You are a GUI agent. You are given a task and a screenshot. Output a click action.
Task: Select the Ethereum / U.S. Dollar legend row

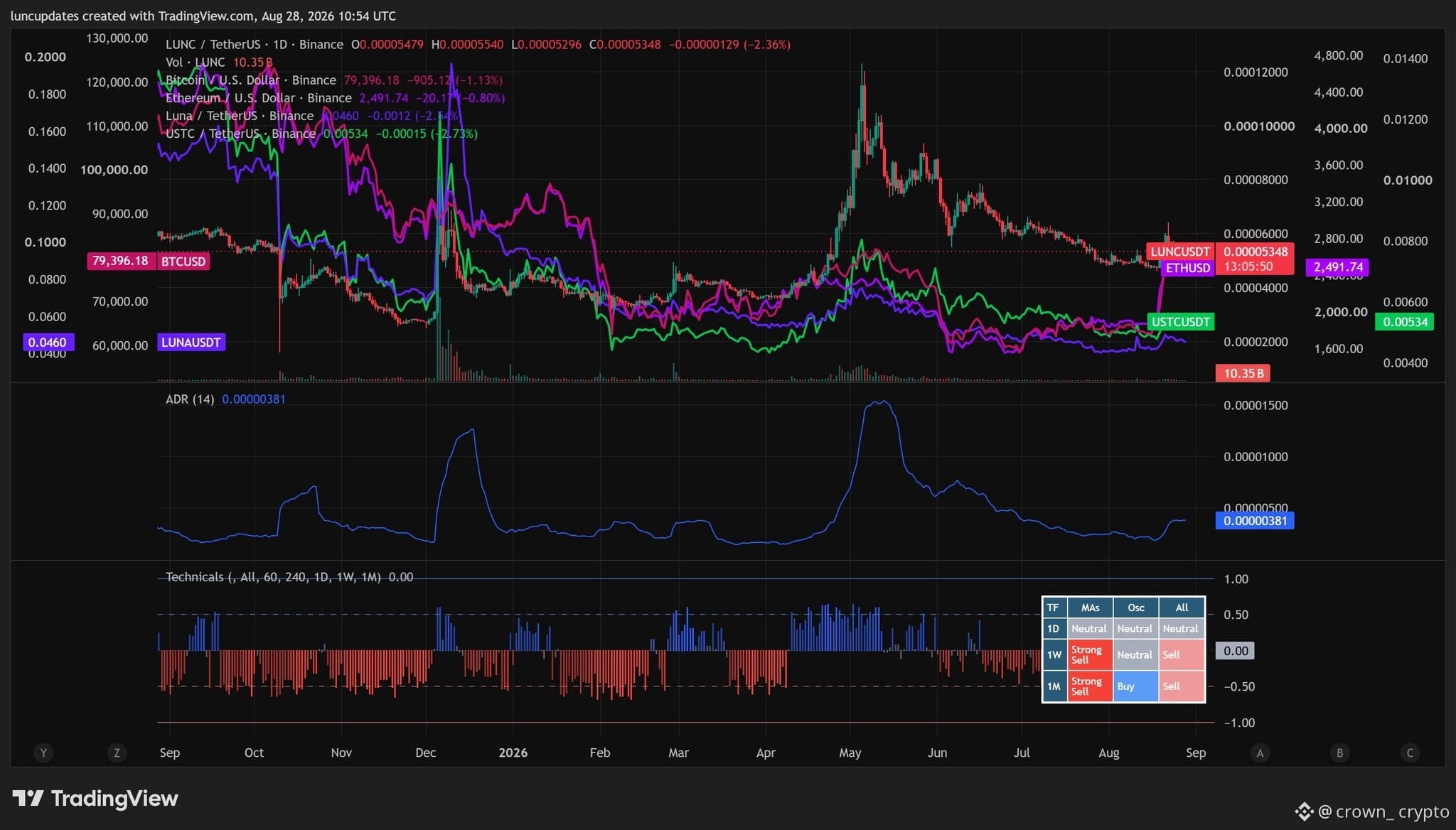click(x=336, y=98)
